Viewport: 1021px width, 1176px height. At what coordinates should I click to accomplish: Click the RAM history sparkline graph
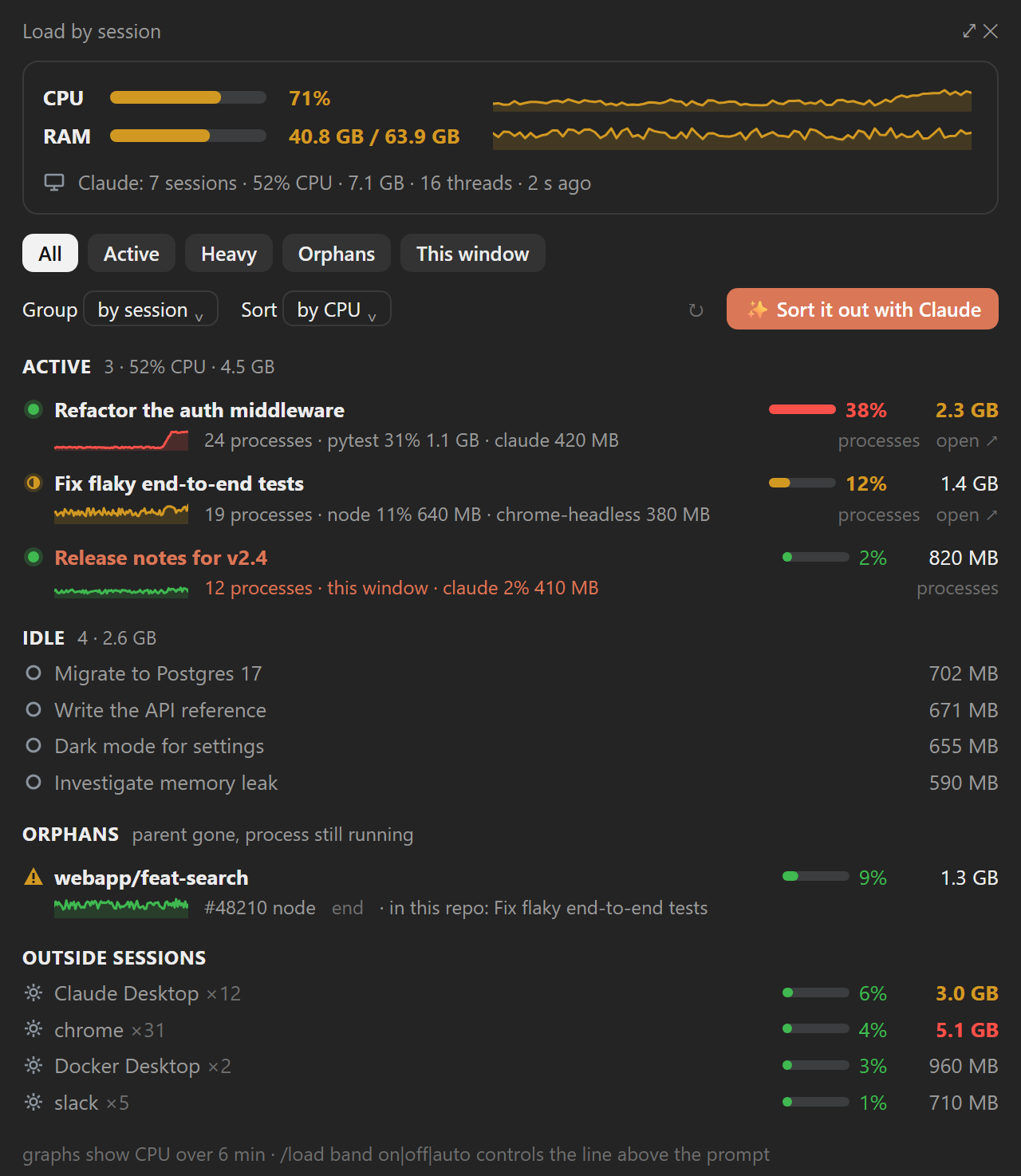pyautogui.click(x=732, y=137)
